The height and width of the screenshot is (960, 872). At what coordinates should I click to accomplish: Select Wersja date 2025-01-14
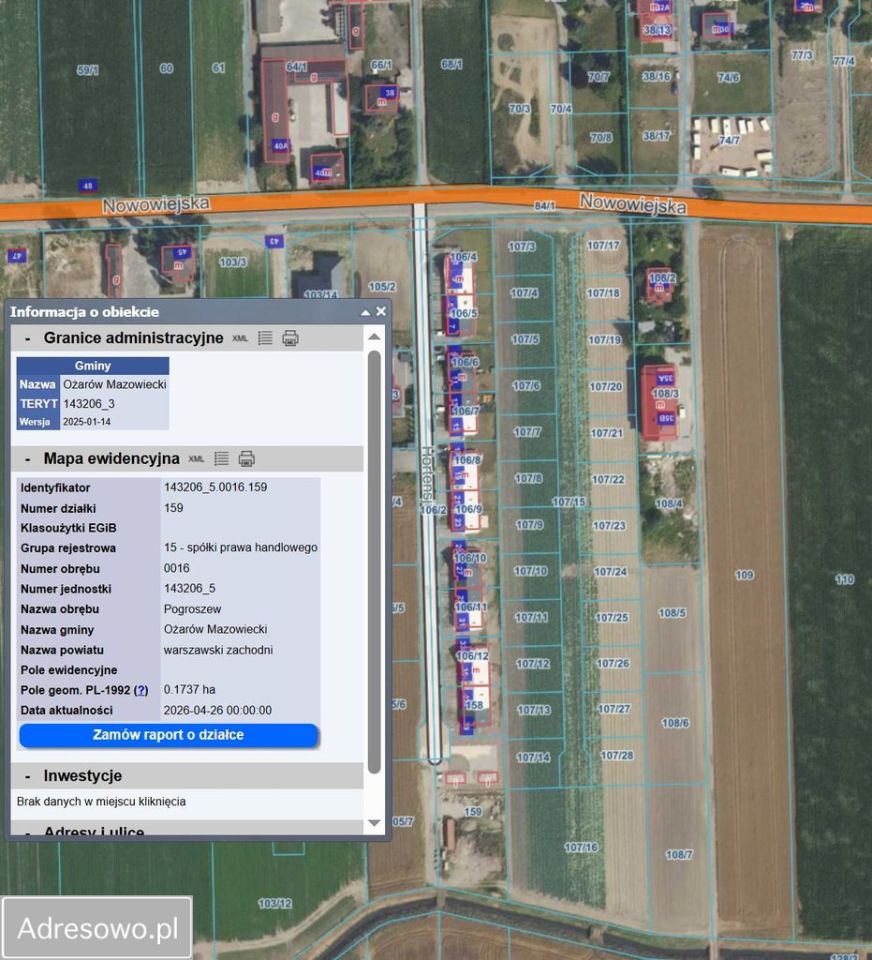click(87, 422)
